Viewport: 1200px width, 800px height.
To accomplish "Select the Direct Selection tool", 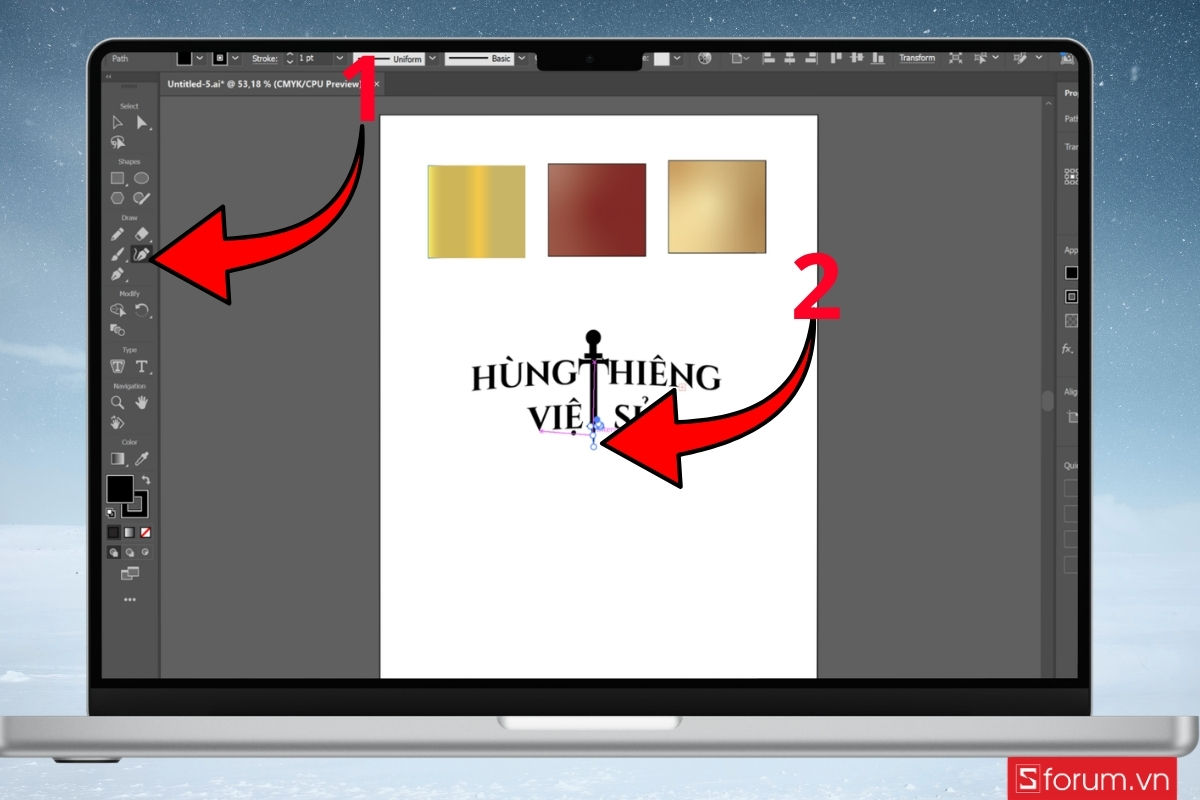I will pyautogui.click(x=139, y=122).
